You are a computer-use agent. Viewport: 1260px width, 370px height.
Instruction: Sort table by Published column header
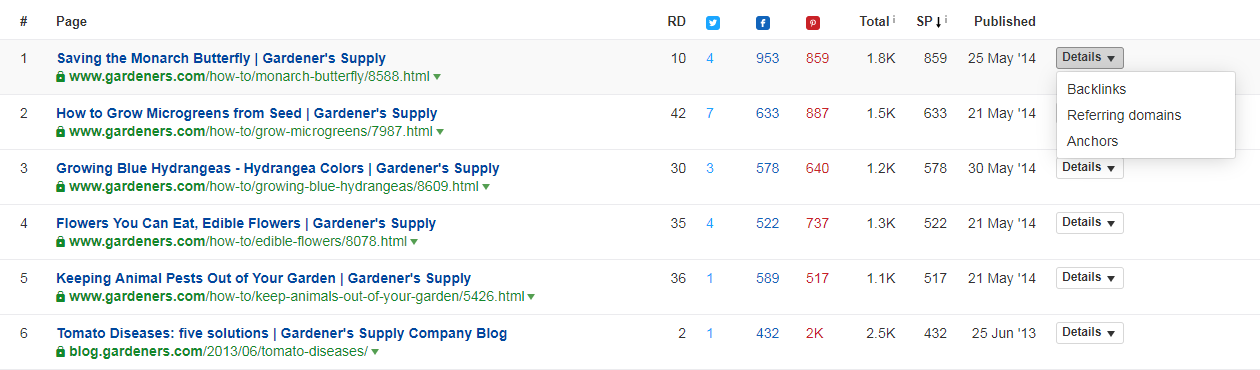tap(1004, 21)
